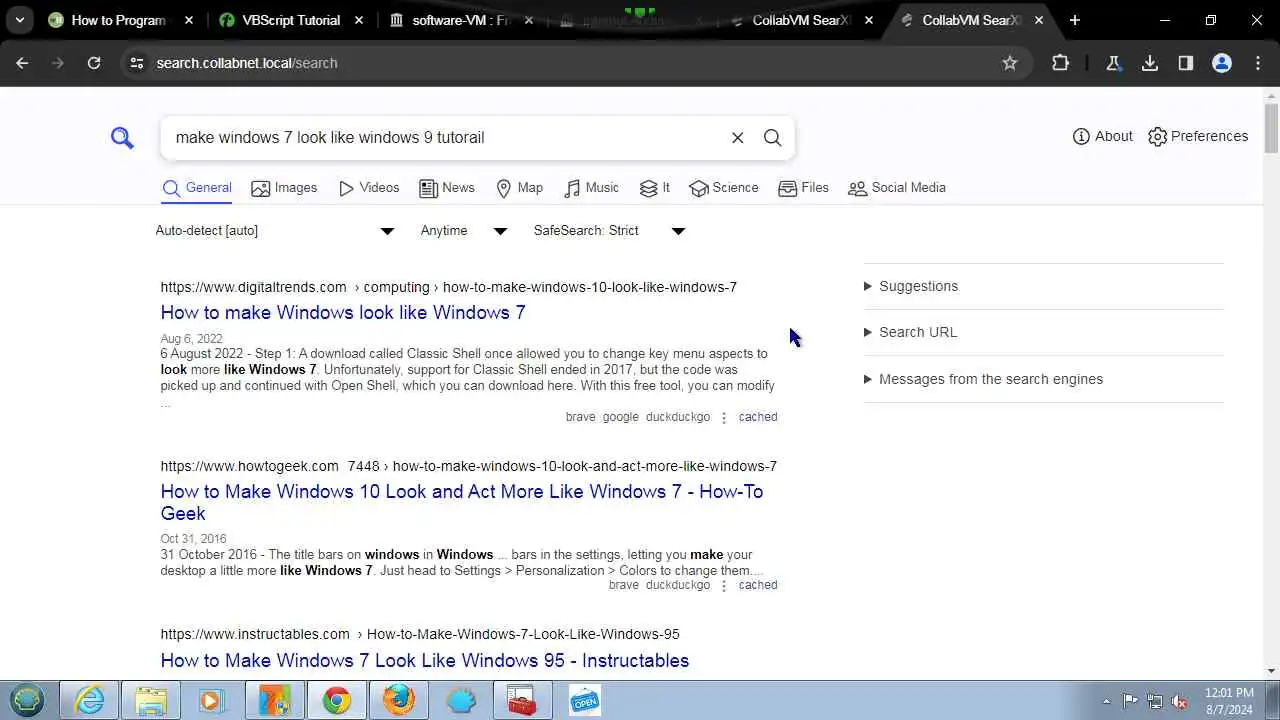The height and width of the screenshot is (720, 1280).
Task: Open more options dots on How-To Geek result
Action: (724, 585)
